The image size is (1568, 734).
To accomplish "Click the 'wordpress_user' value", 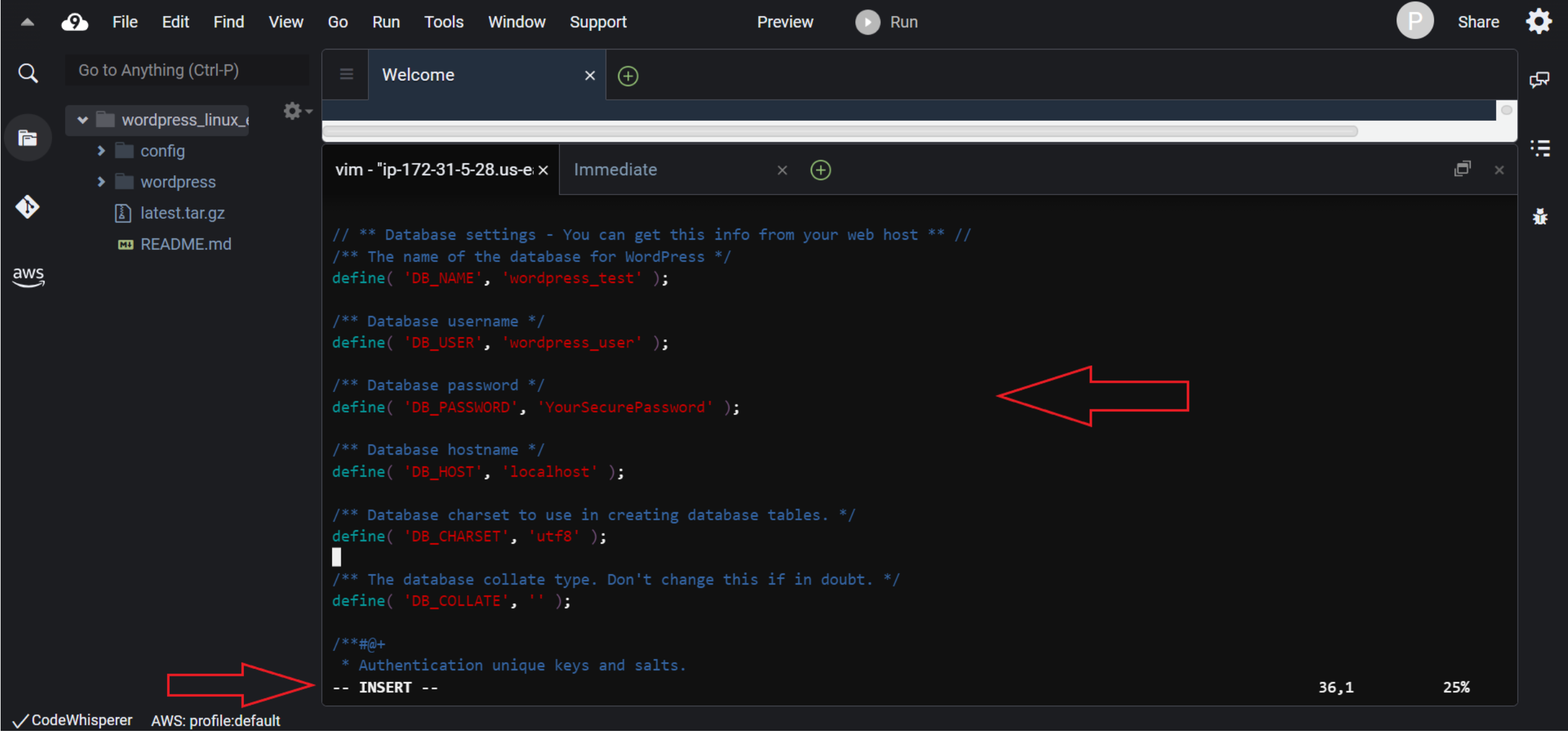I will (572, 343).
